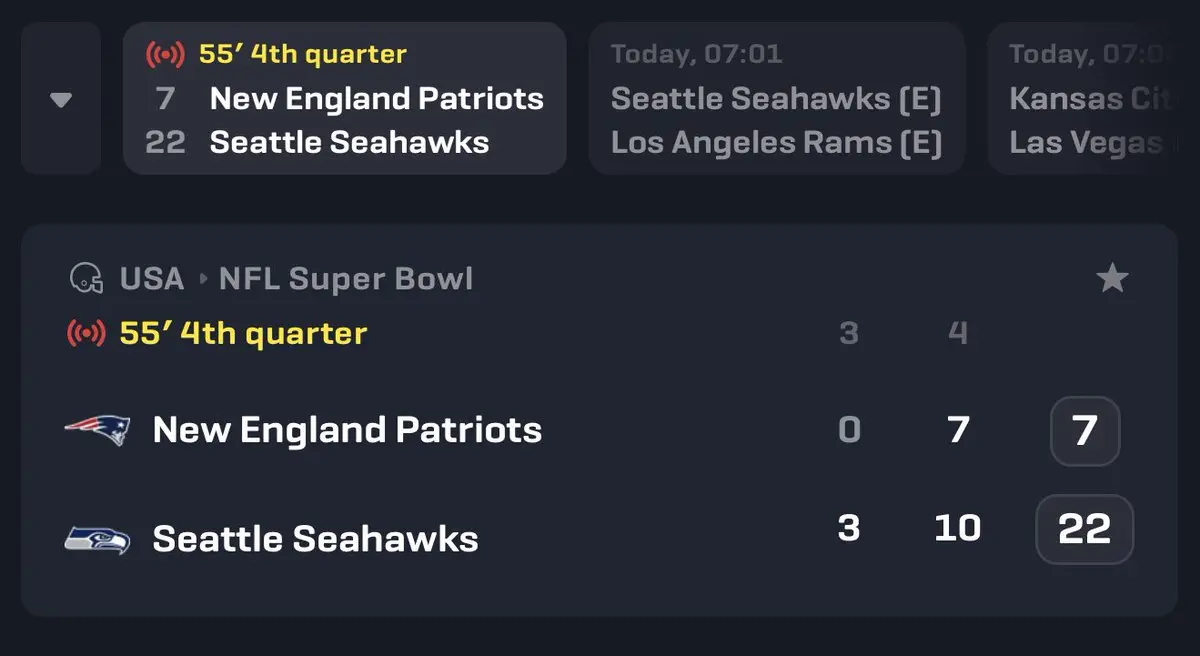Select the Seahawks (E) vs Rams (E) card
Viewport: 1200px width, 656px height.
[776, 99]
